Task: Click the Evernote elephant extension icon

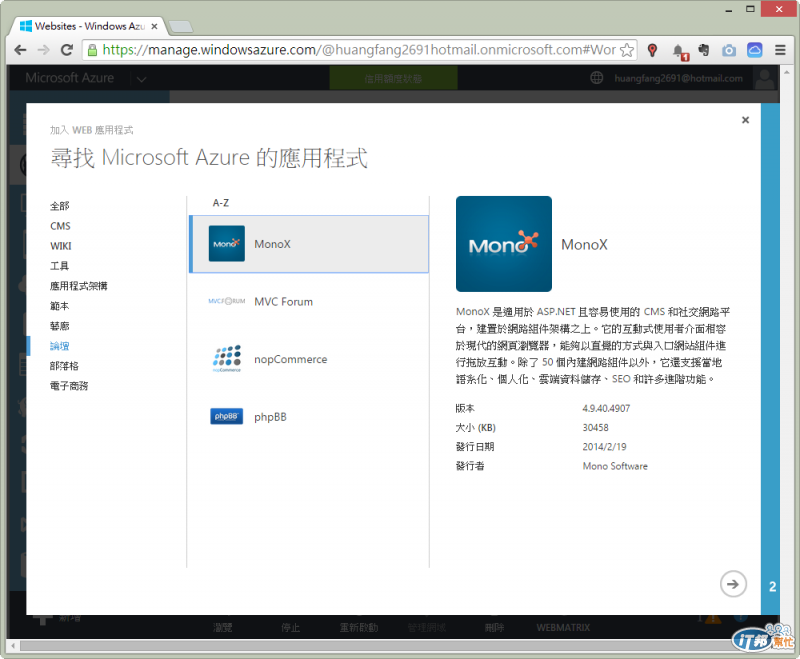Action: point(704,50)
